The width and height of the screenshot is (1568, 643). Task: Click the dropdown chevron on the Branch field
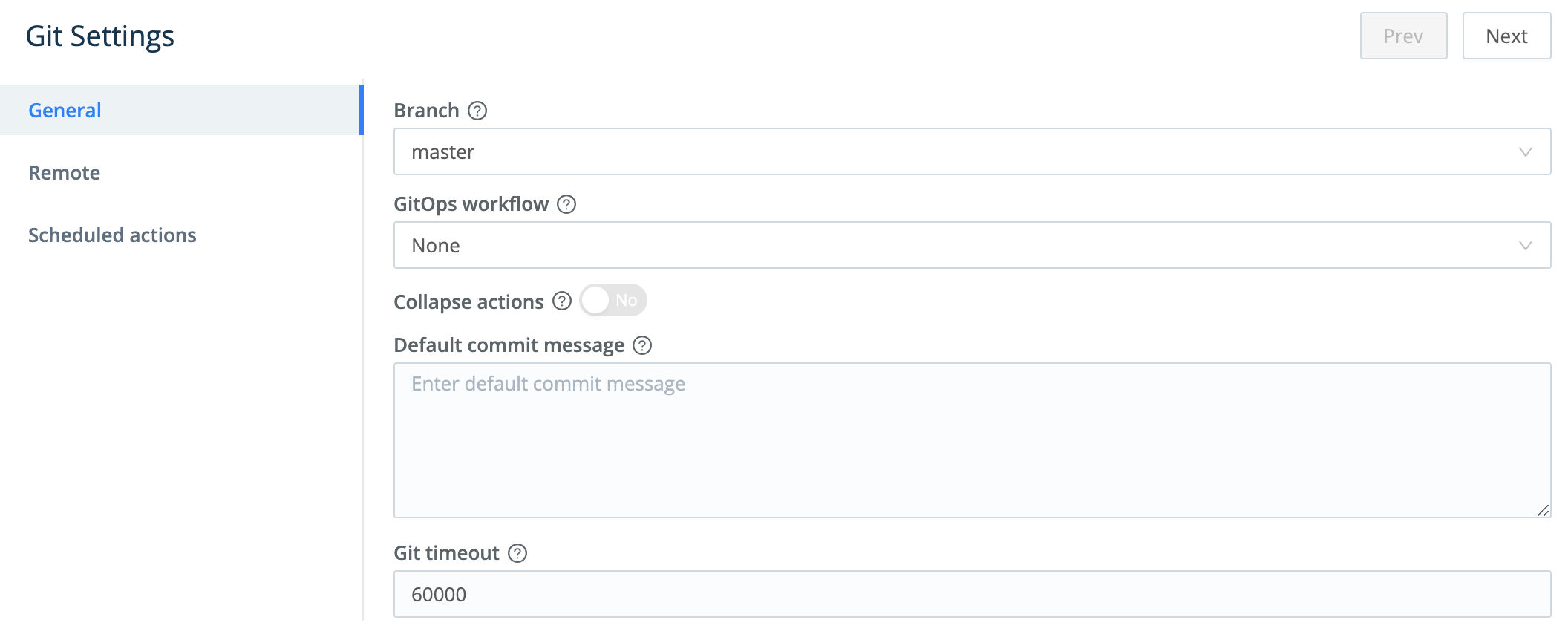(1526, 151)
